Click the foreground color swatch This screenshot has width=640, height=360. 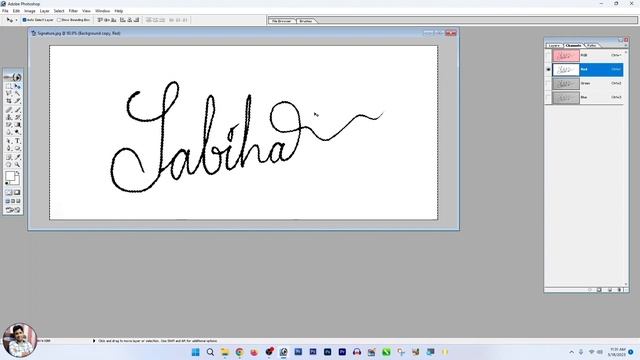[10, 176]
